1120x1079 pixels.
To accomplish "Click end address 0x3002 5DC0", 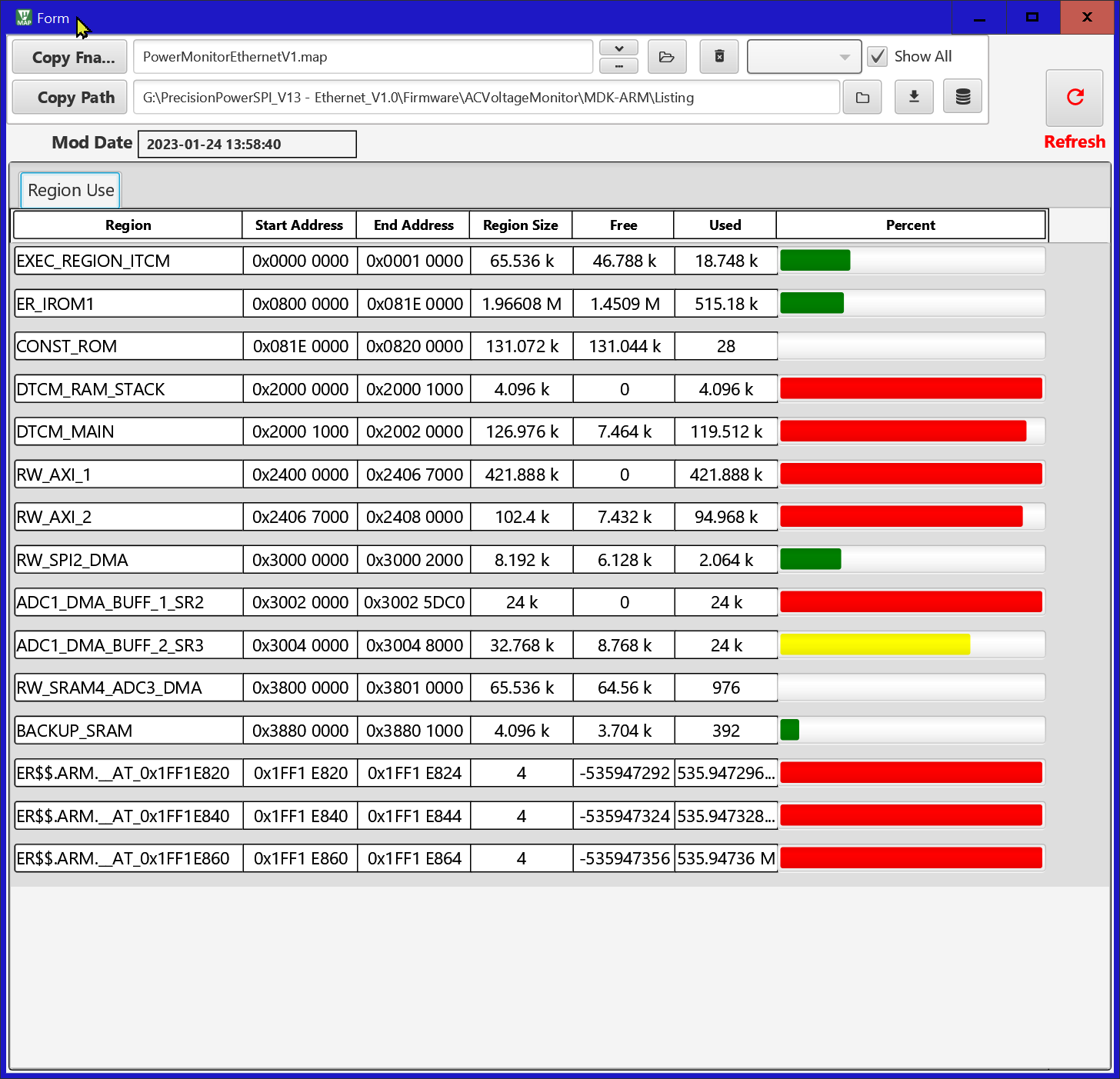I will pos(415,602).
